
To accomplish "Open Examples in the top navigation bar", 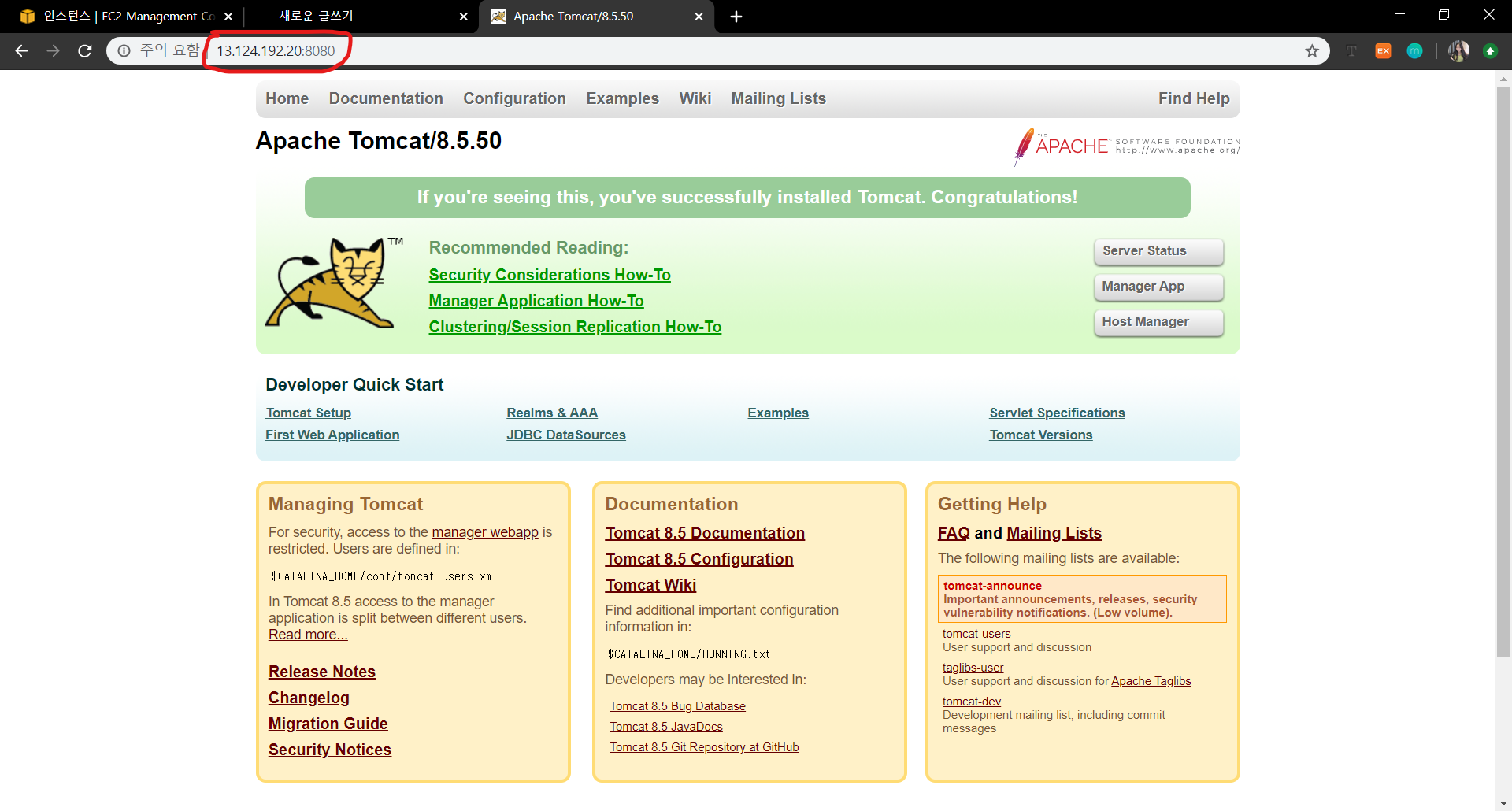I will tap(622, 98).
